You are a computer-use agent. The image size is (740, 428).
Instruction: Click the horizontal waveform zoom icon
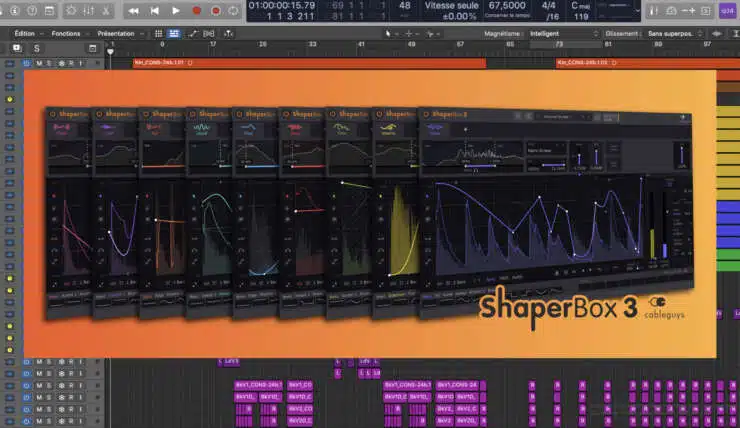click(x=716, y=34)
